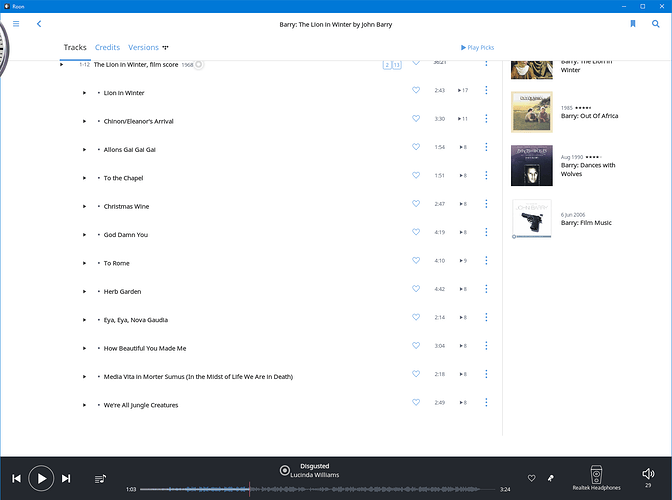Expand the To the Chapel row
Screen dimensions: 672x500
click(84, 178)
